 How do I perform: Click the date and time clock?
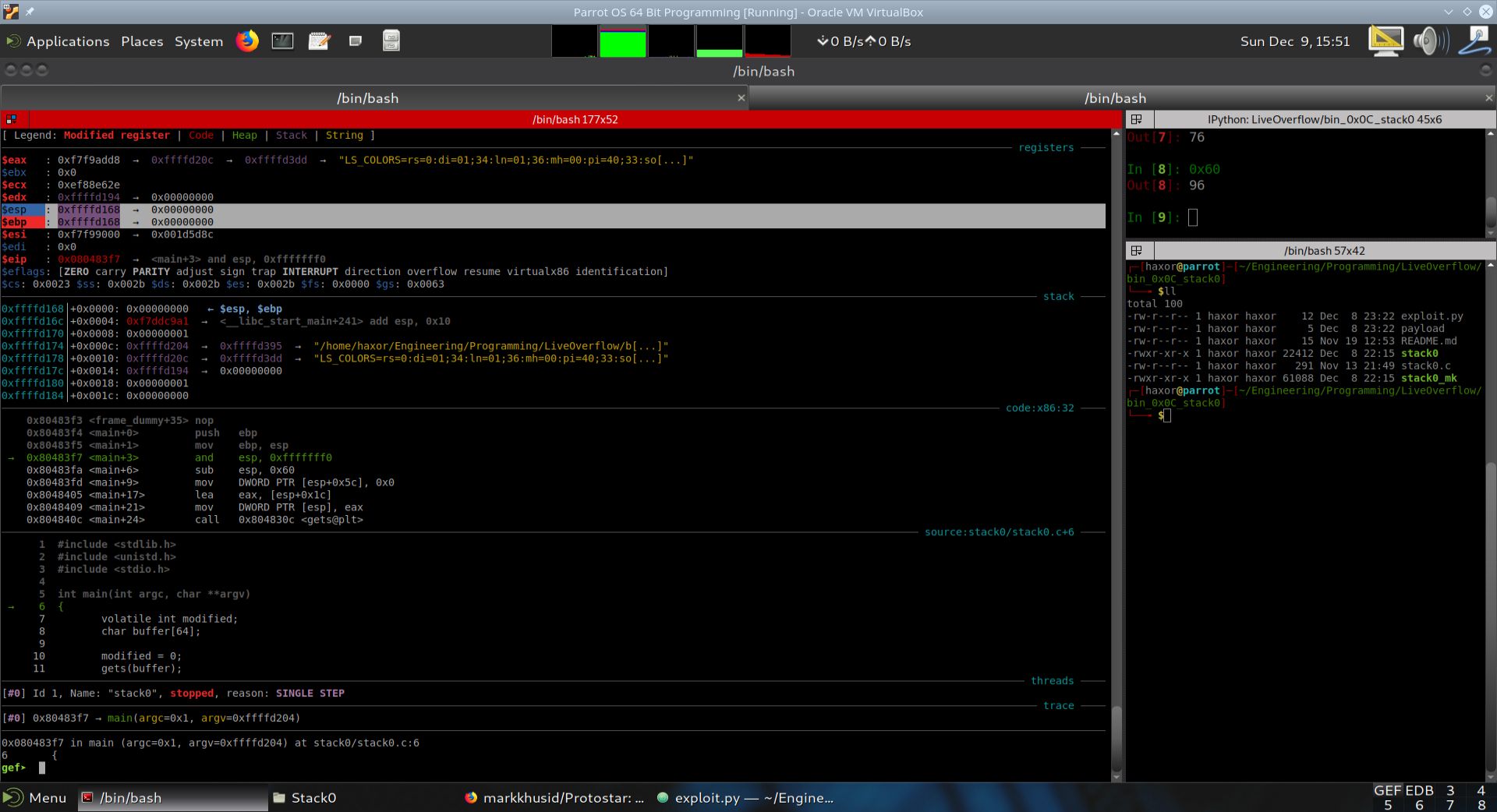coord(1294,41)
